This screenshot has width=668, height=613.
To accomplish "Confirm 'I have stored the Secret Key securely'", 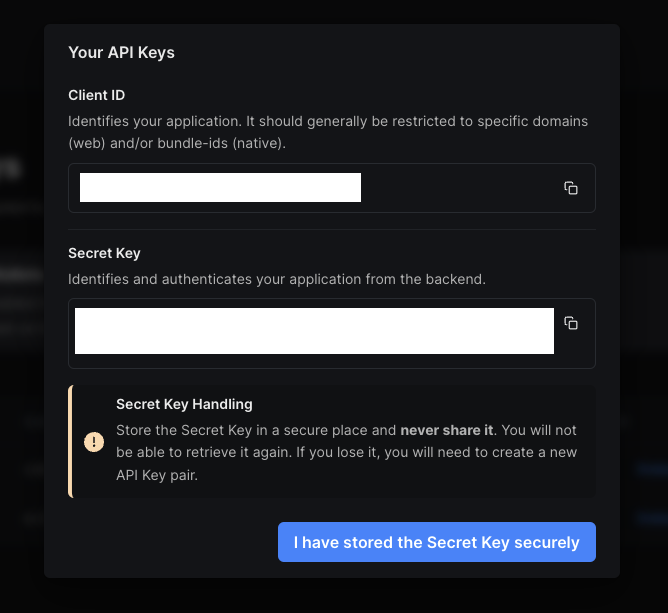I will (437, 542).
